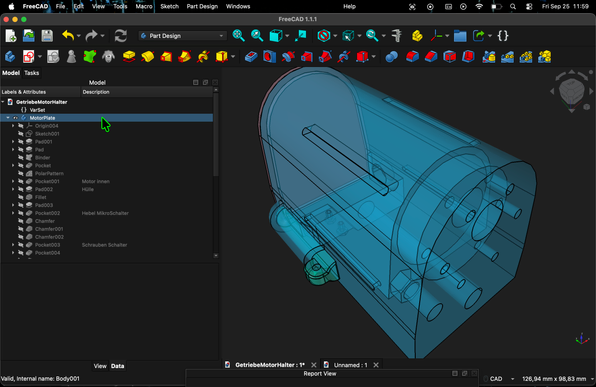The image size is (596, 387).
Task: Switch to the View property tab
Action: 100,366
